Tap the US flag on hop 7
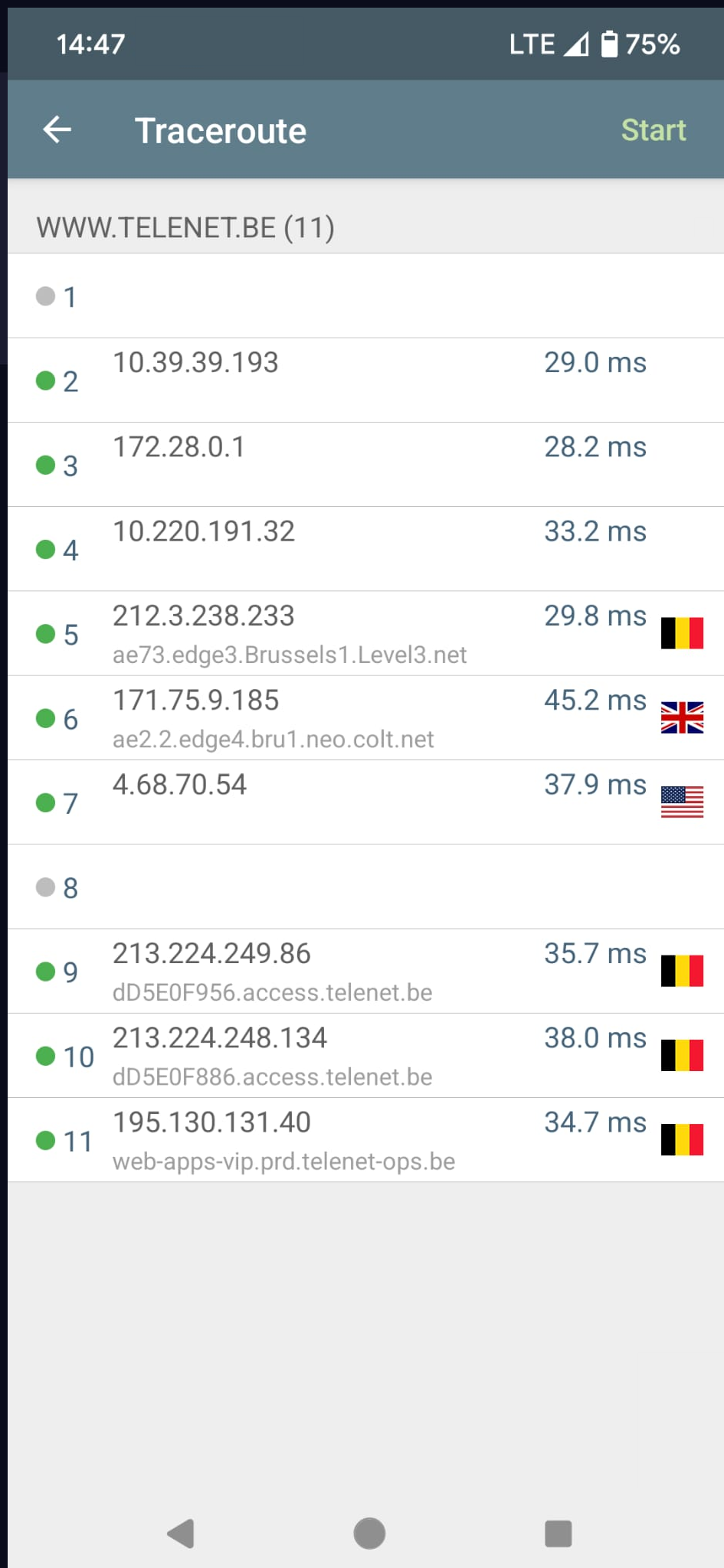Screen dimensions: 724x1568 [682, 802]
